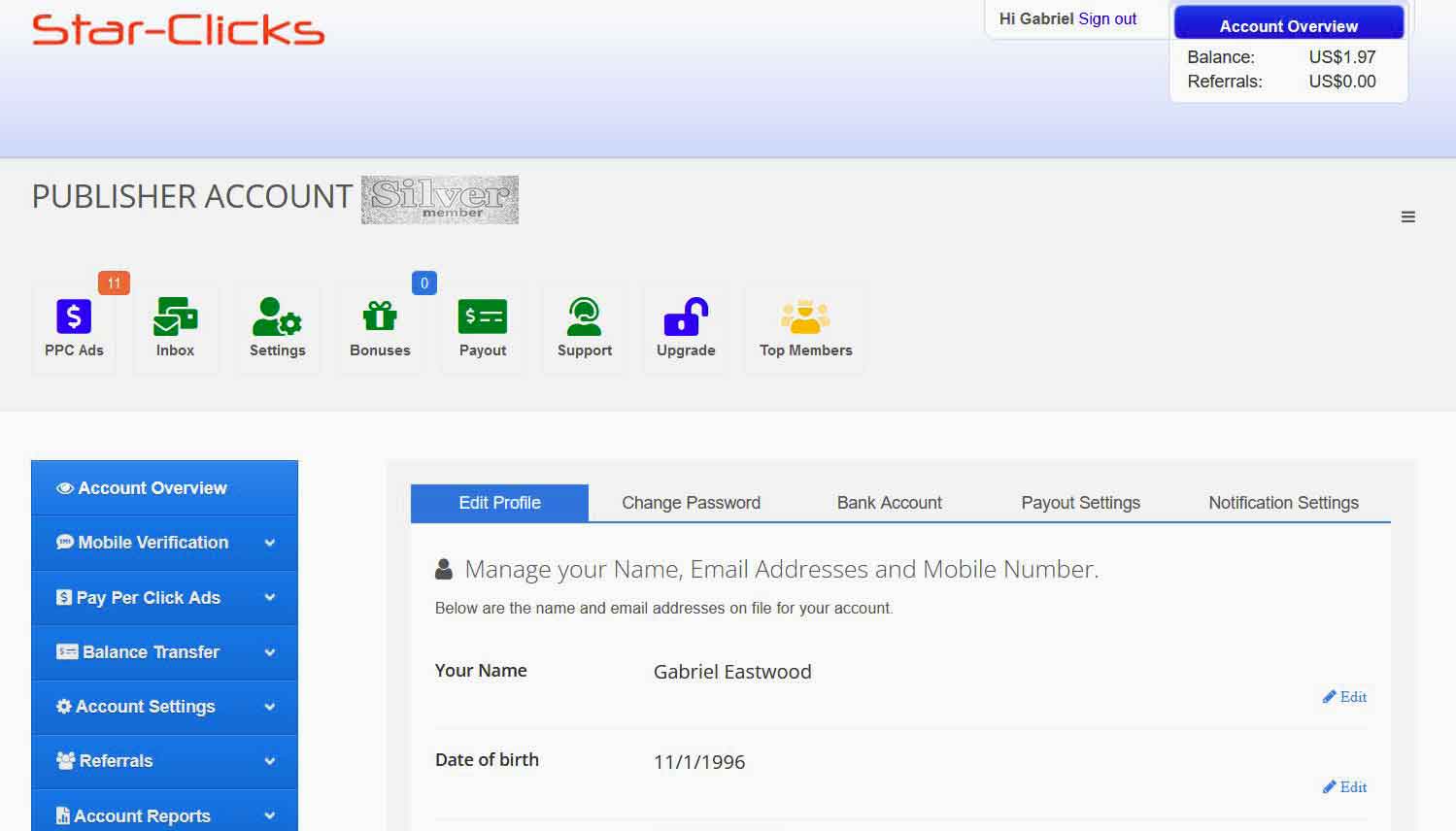Switch to Change Password tab
Screen dimensions: 1456x831
pos(691,503)
